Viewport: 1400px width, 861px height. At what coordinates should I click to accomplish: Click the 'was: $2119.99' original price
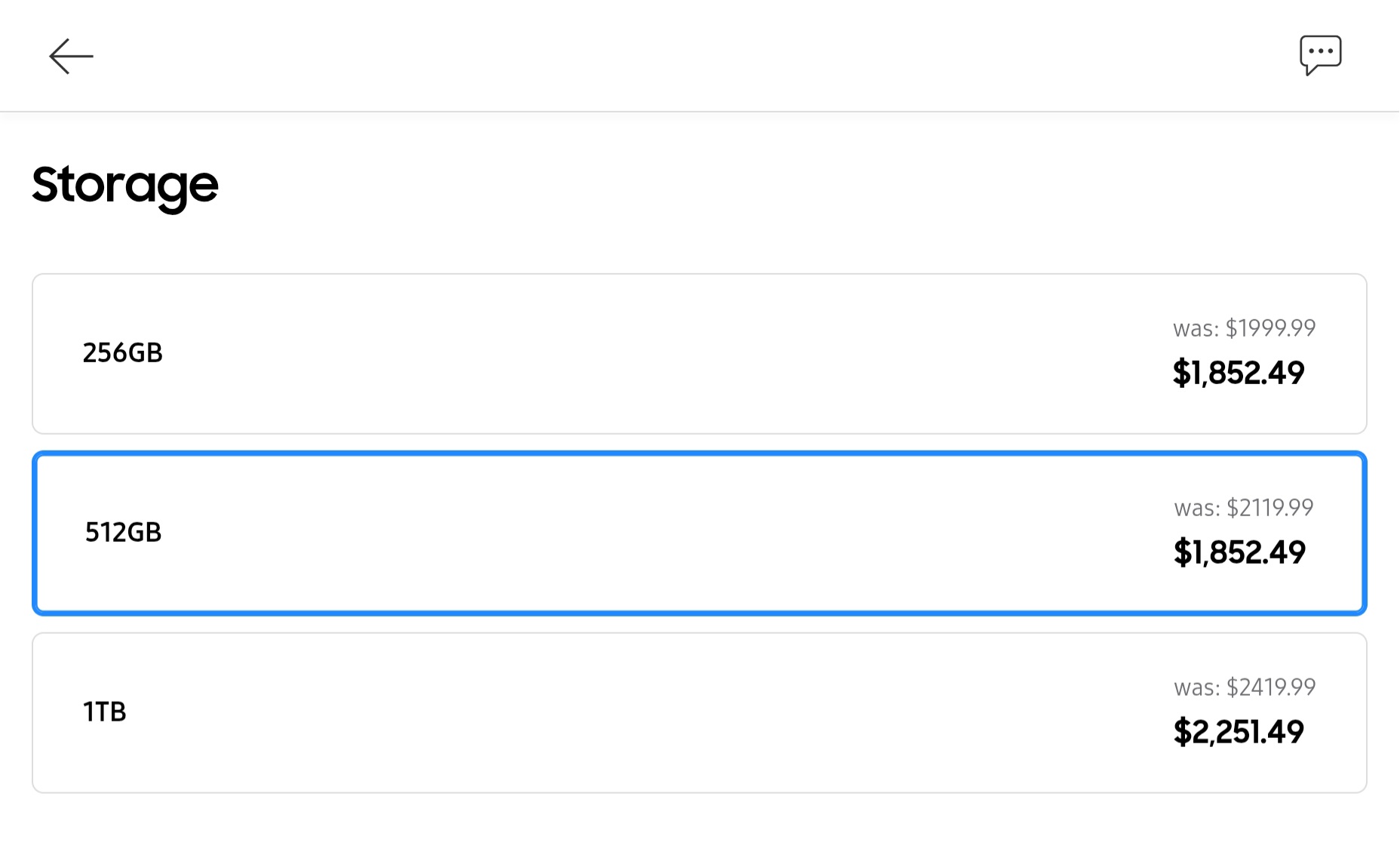coord(1243,508)
